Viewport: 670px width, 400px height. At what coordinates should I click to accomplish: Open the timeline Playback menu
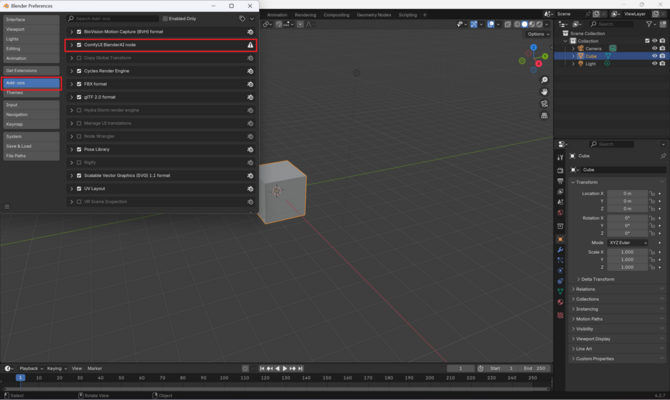(31, 368)
